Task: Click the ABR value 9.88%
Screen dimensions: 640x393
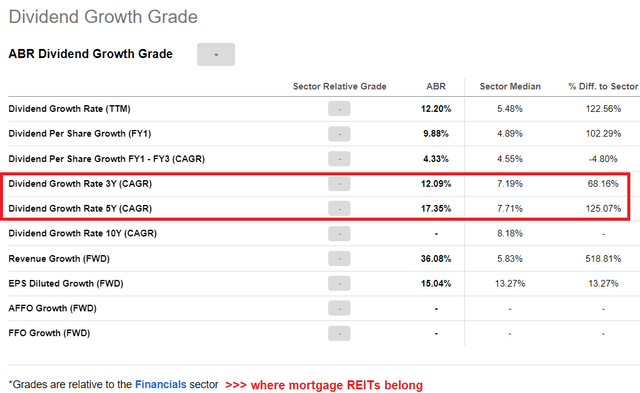Action: click(436, 134)
